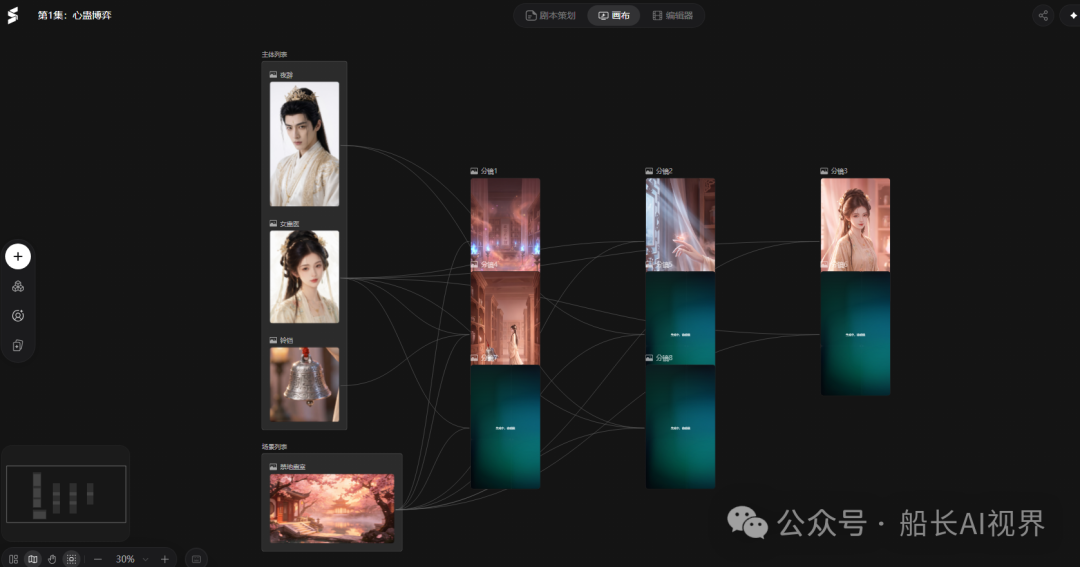Select the cherry blossom pavilion scene thumbnail
The width and height of the screenshot is (1080, 567).
click(332, 508)
